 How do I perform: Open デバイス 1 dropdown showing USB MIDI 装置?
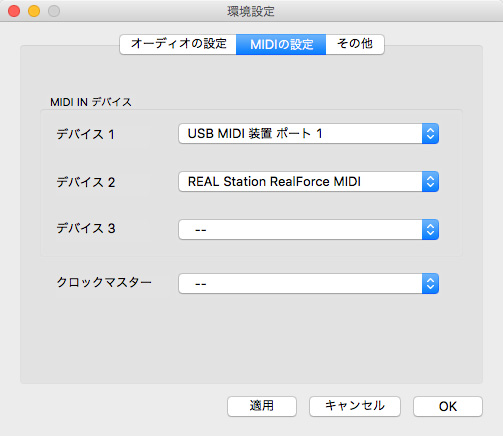click(x=308, y=134)
